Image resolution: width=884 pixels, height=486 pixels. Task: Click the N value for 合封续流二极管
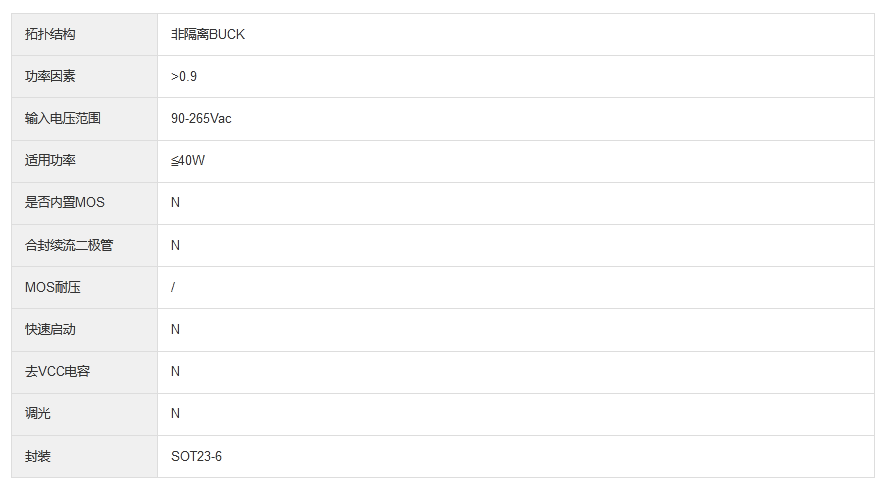click(x=176, y=245)
